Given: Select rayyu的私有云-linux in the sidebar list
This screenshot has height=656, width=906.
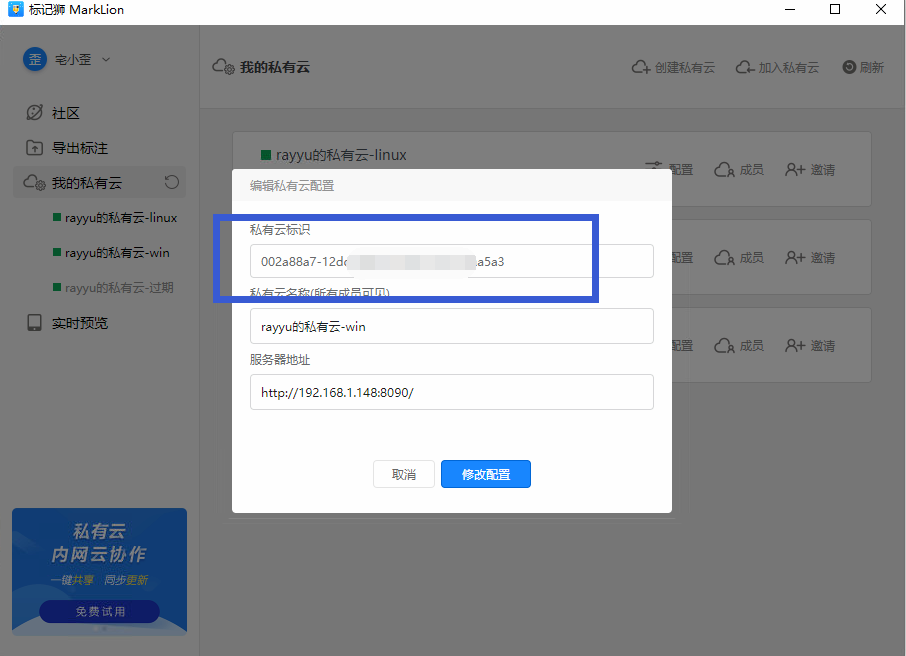Looking at the screenshot, I should point(115,218).
